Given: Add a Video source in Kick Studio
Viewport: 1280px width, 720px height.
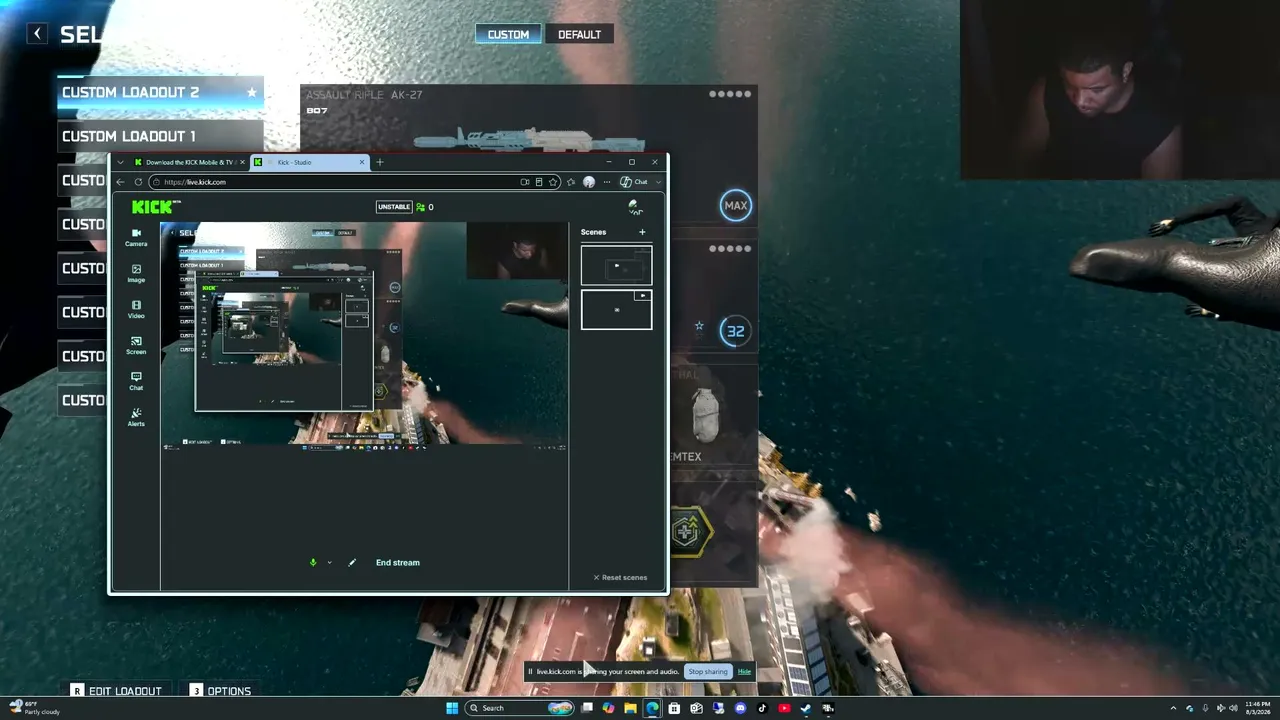Looking at the screenshot, I should click(x=136, y=310).
